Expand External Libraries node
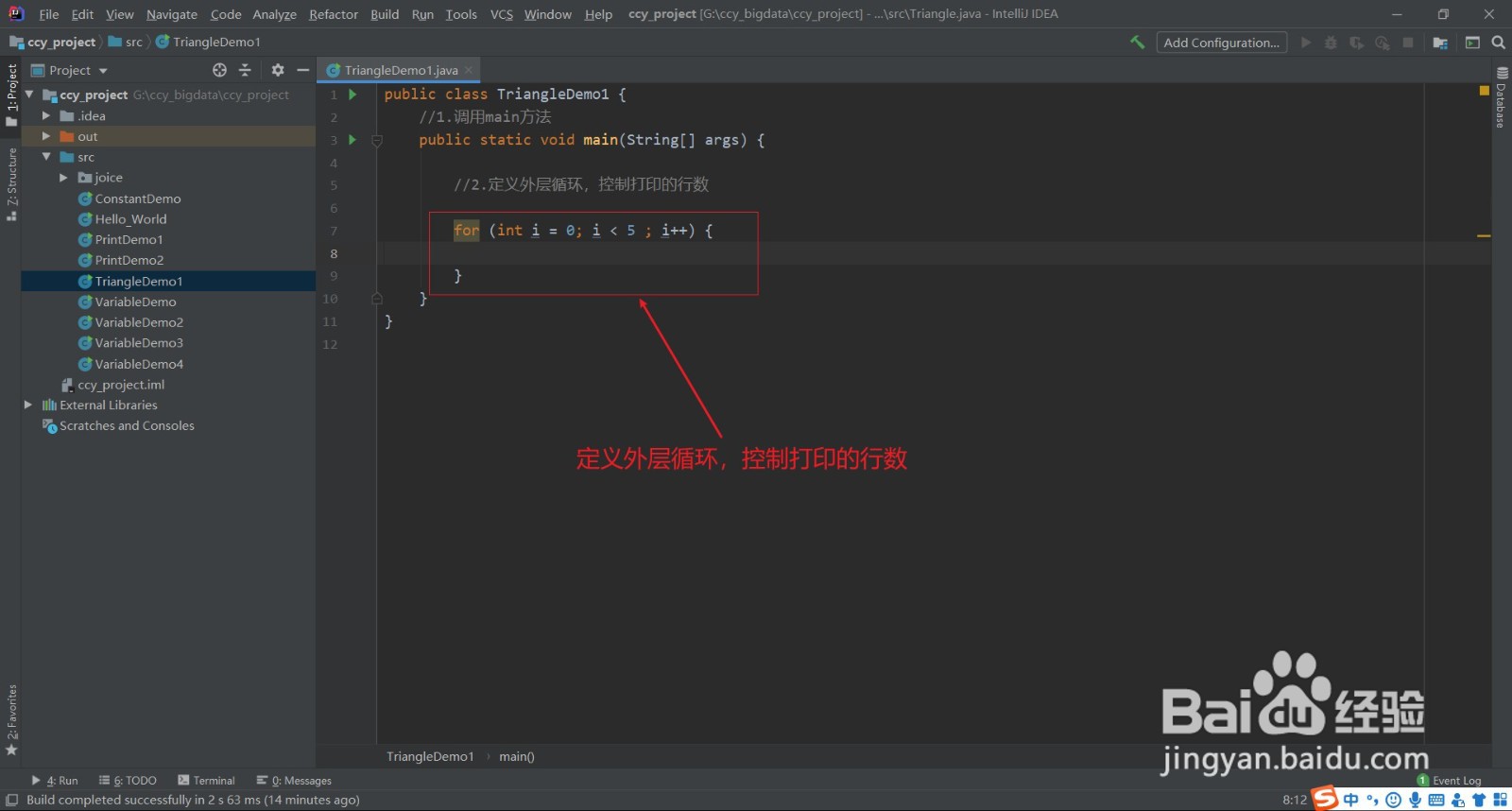Screen dimensions: 1512x811 point(28,405)
